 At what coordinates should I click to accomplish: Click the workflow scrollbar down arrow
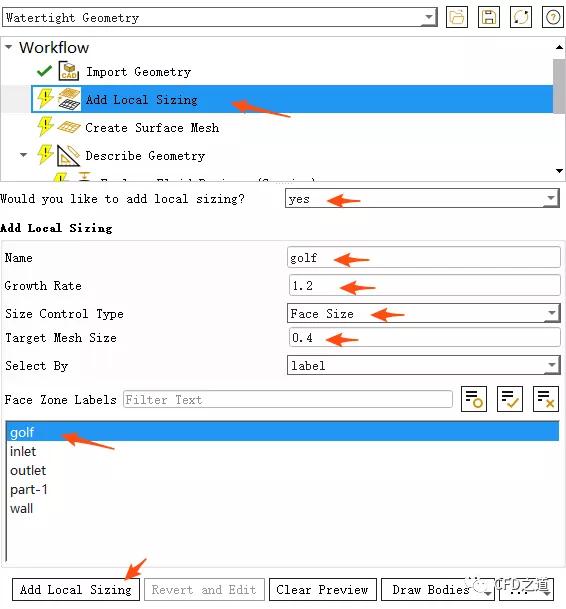559,171
